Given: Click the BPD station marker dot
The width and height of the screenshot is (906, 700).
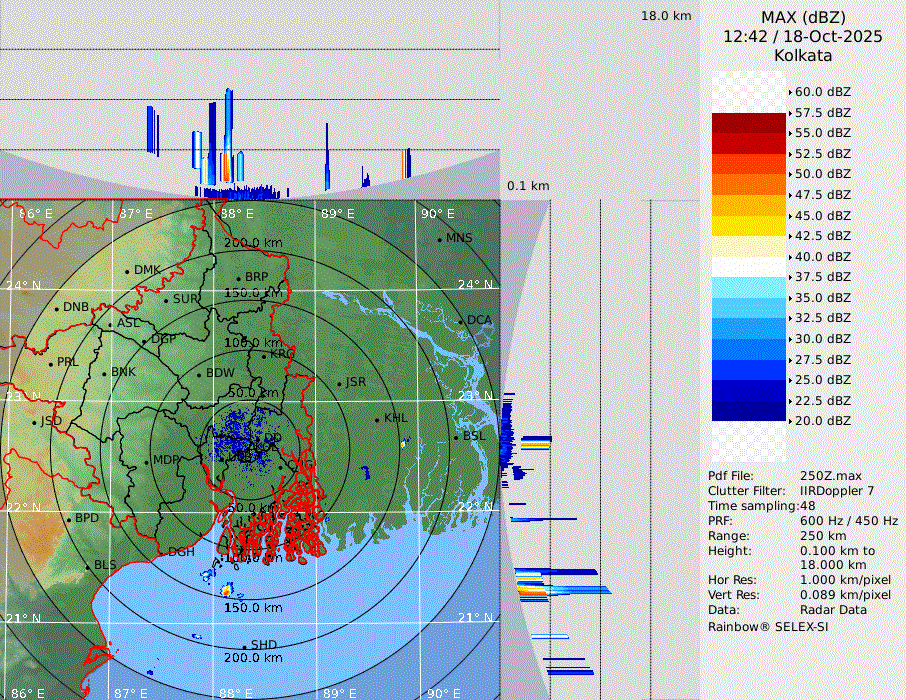Looking at the screenshot, I should tap(68, 519).
